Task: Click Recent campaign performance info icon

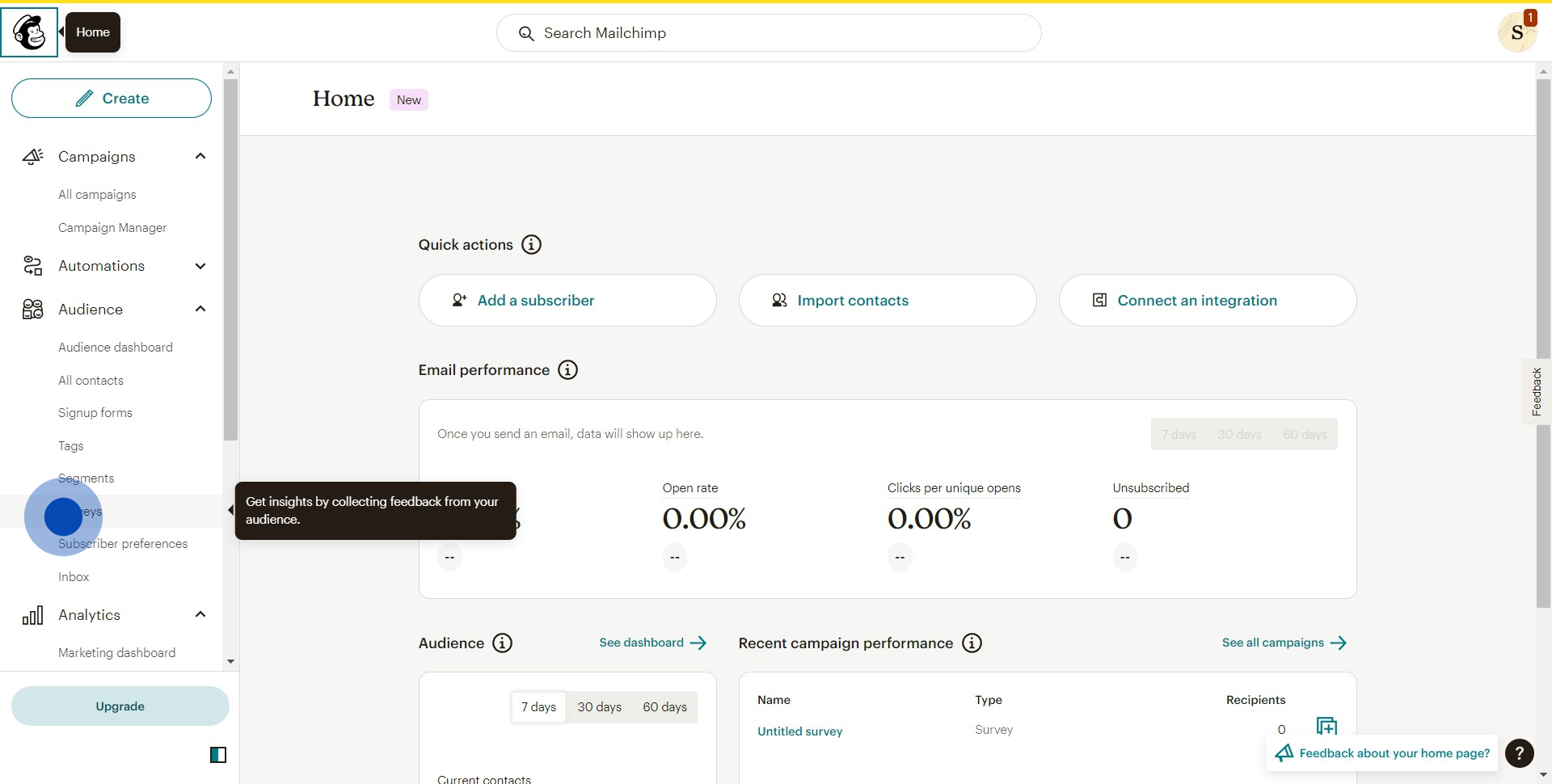Action: click(972, 643)
